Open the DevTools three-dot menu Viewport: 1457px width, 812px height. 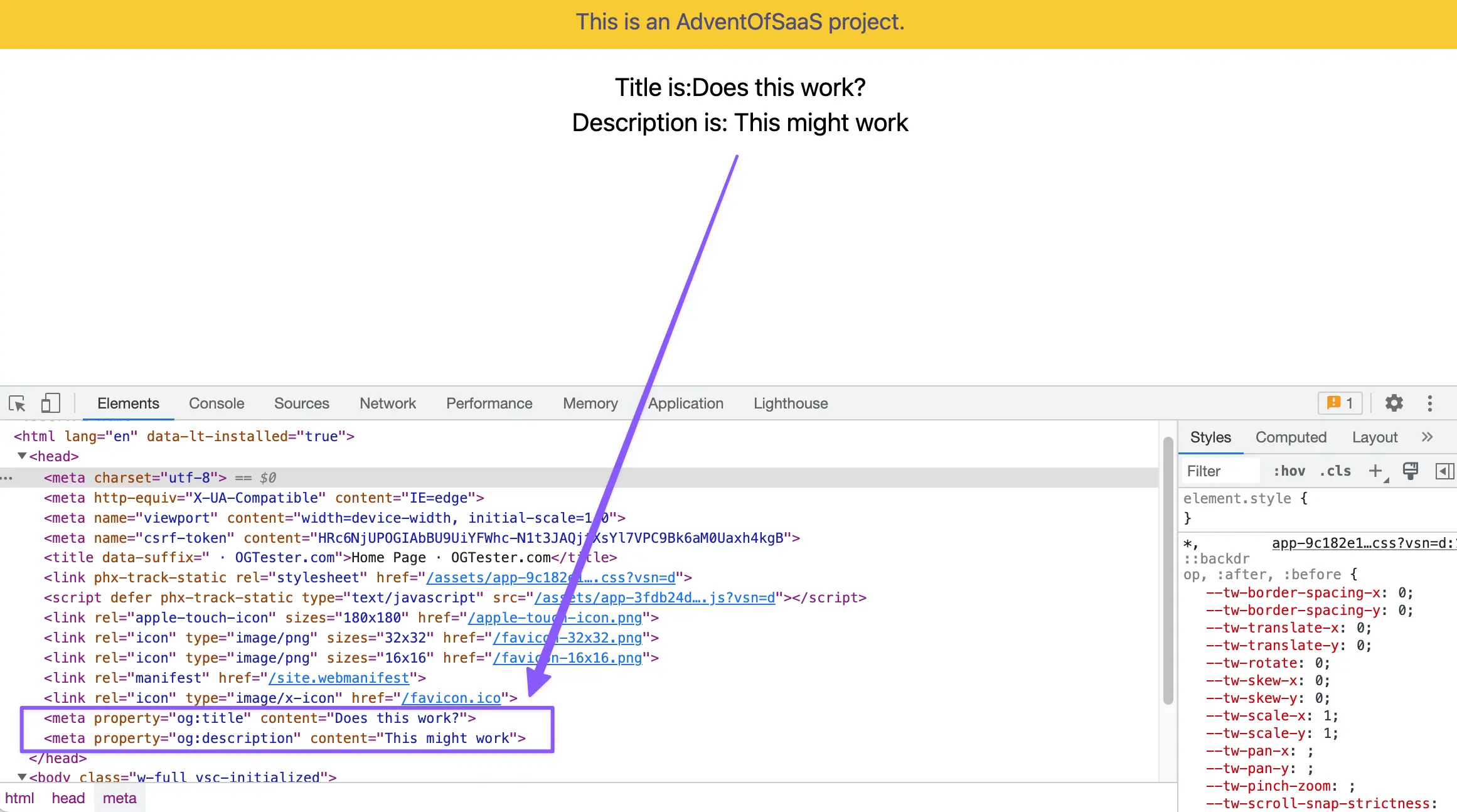(x=1430, y=403)
